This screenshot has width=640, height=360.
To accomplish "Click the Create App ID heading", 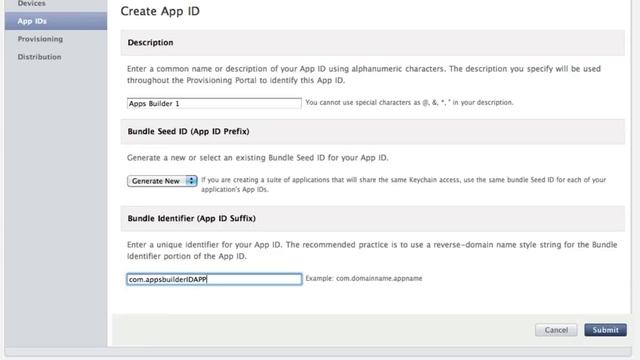I will click(160, 11).
